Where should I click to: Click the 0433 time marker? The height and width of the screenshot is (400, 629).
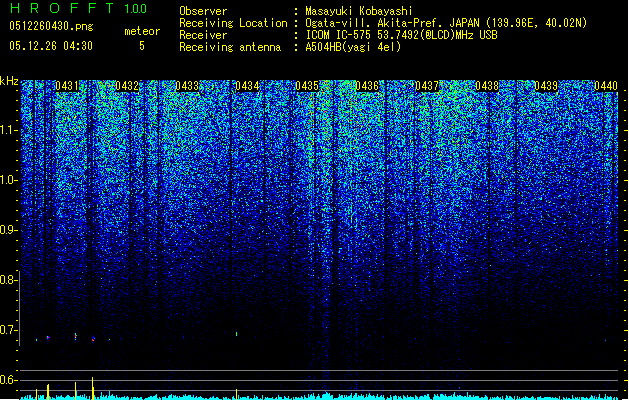click(x=187, y=86)
